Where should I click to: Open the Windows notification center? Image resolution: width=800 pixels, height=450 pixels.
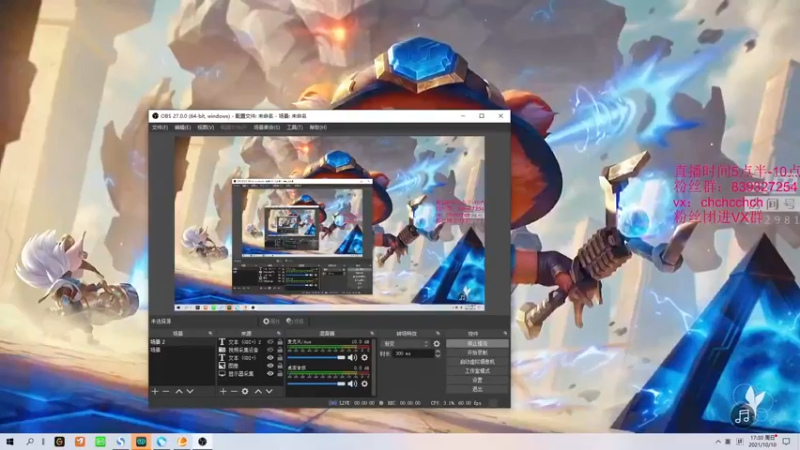(786, 442)
